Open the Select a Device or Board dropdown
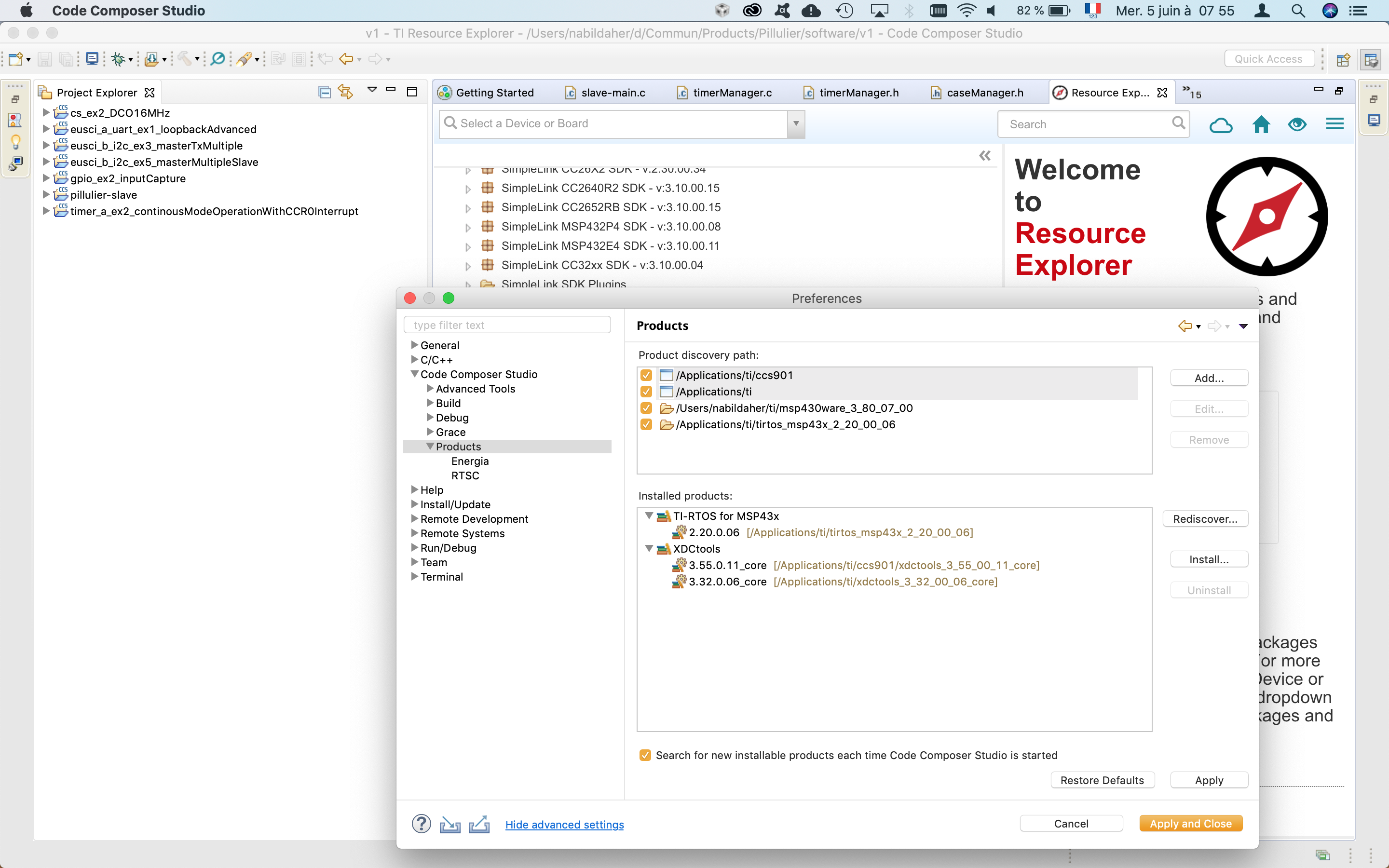This screenshot has height=868, width=1389. [x=795, y=123]
